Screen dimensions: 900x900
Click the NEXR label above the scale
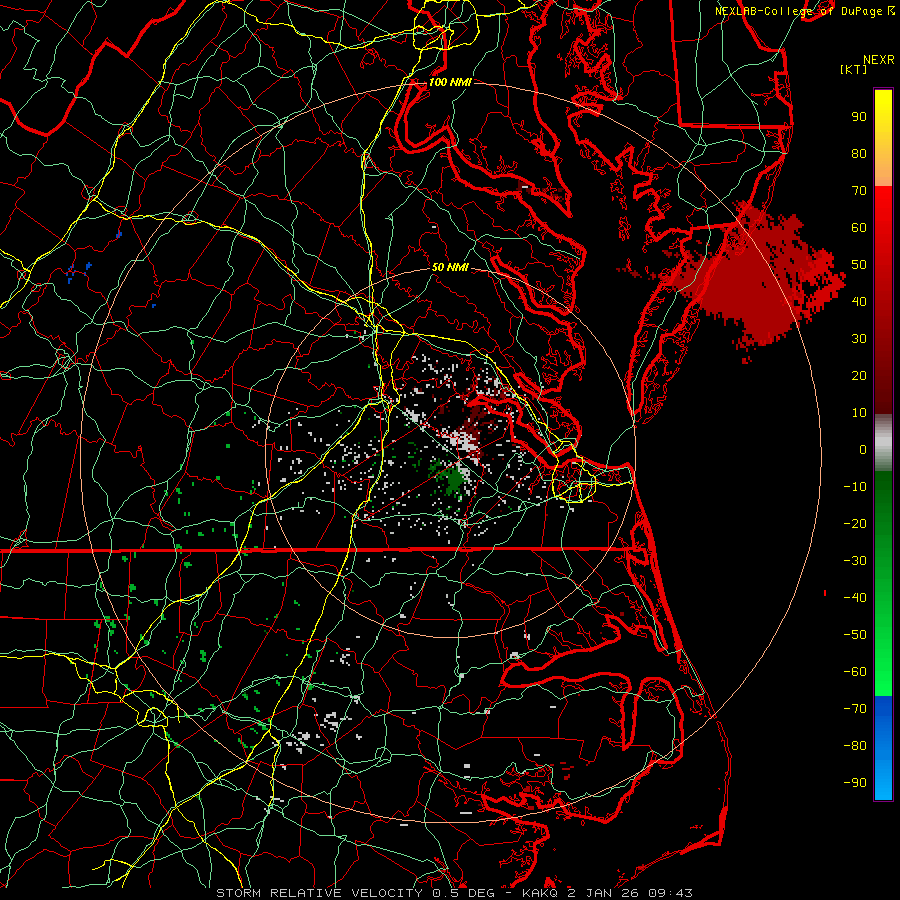878,60
